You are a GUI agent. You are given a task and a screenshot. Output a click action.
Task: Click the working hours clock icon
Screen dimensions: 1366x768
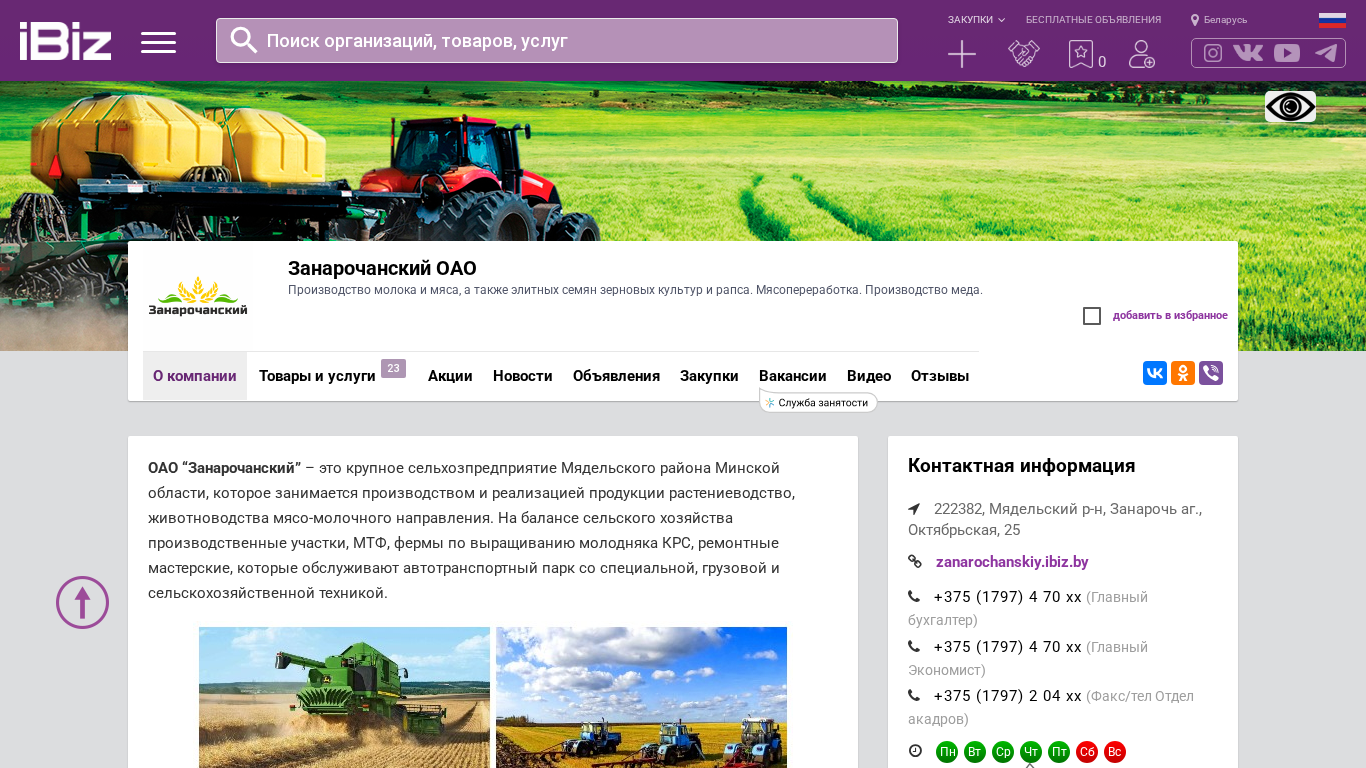click(x=915, y=751)
